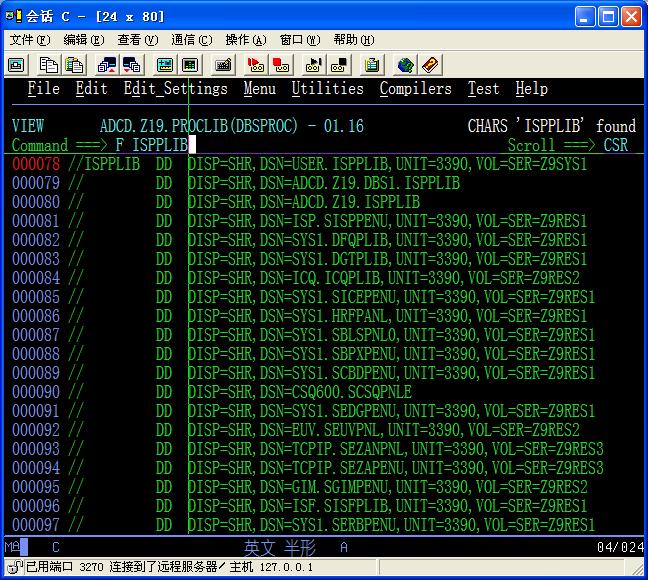Screen dimensions: 648x580
Task: Open the 文件(F) menu
Action: [x=30, y=40]
